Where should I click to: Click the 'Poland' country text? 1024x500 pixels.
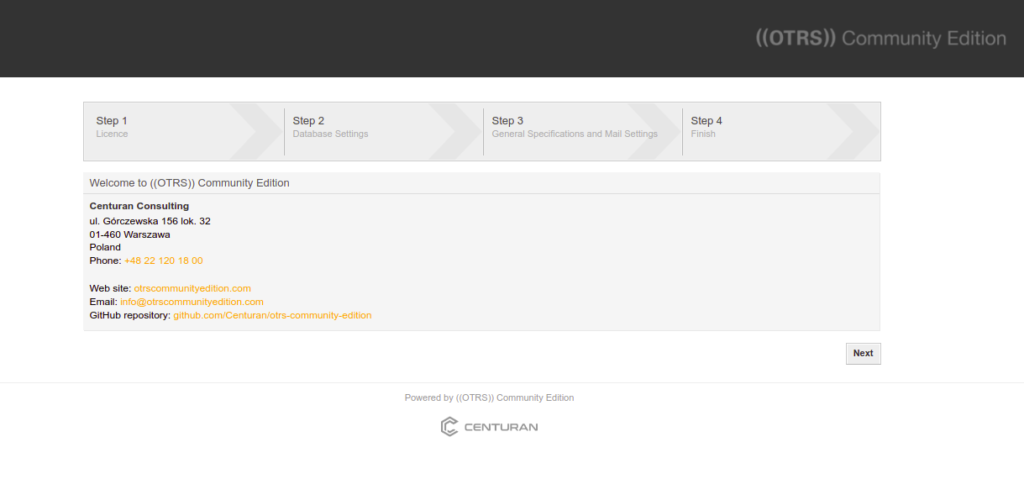point(105,247)
